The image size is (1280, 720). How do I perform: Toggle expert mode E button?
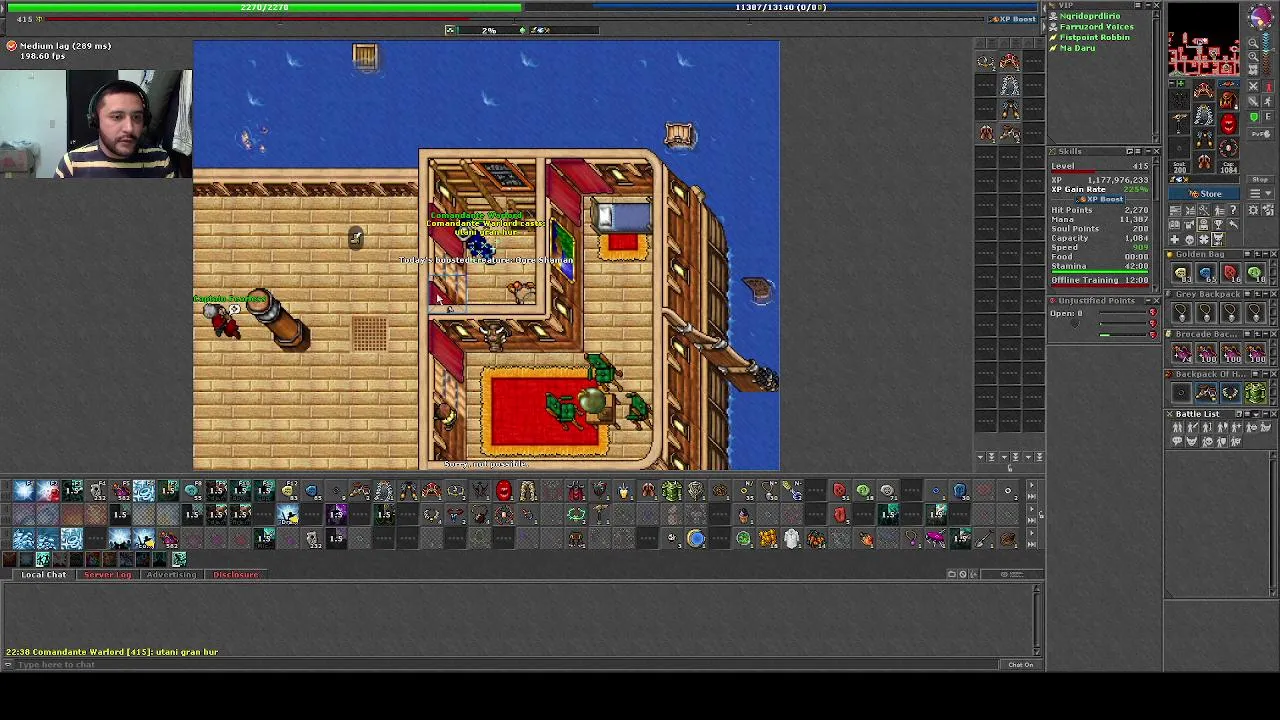[1268, 116]
